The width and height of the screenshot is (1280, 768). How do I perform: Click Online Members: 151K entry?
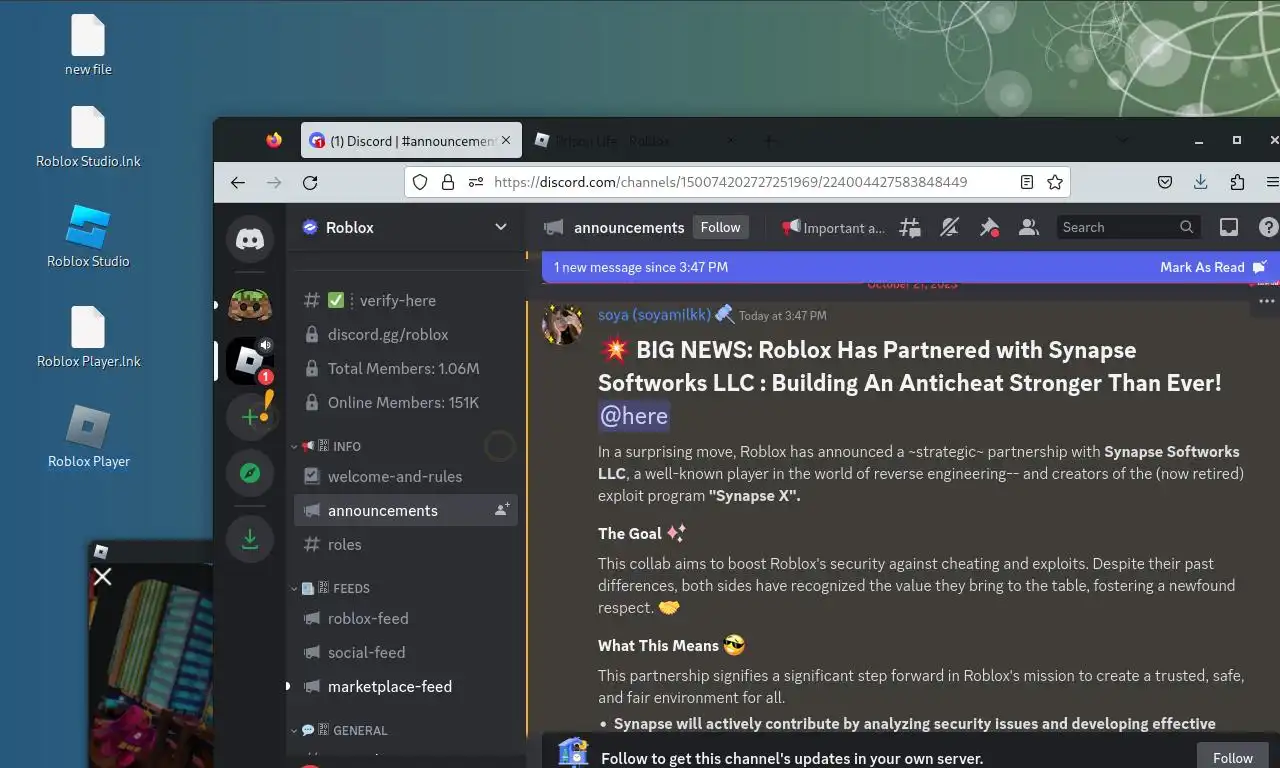click(406, 402)
